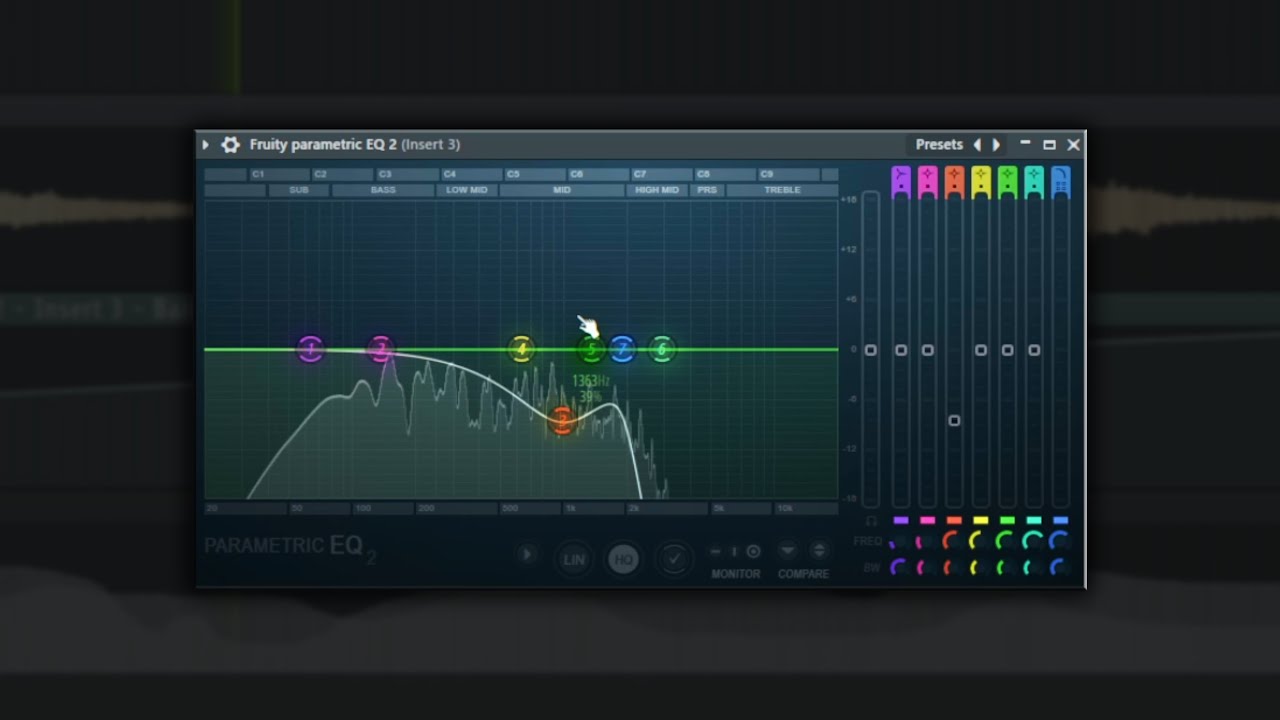This screenshot has width=1280, height=720.
Task: Select the orange band 3 node on graph
Action: coord(562,421)
